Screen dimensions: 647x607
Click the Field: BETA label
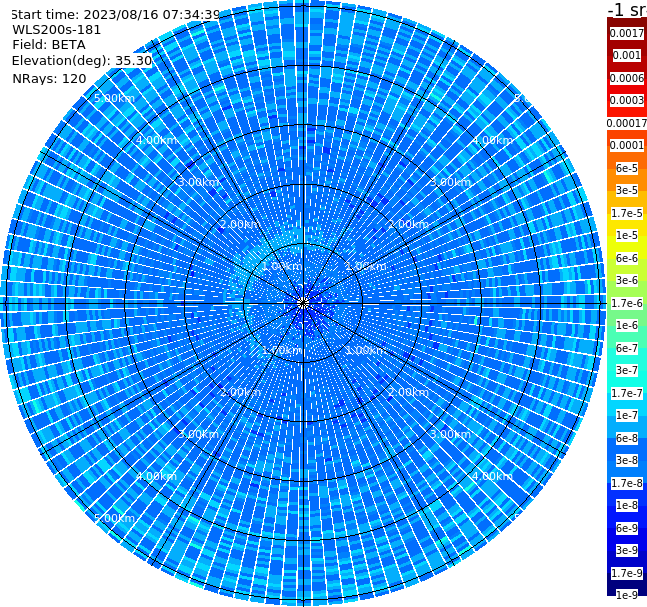(49, 45)
